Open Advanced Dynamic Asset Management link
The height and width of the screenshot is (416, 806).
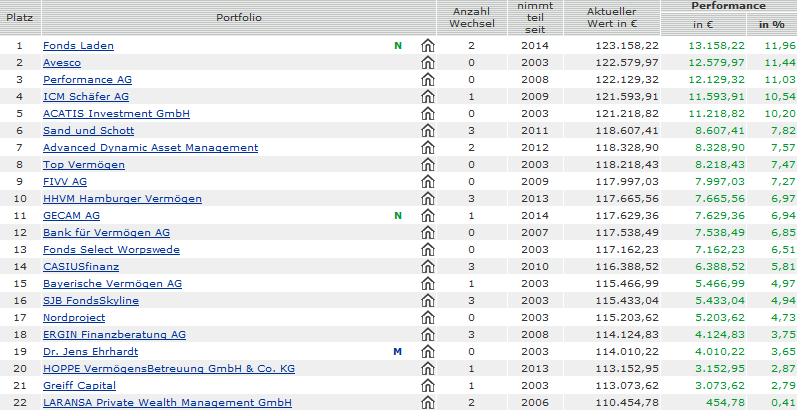coord(150,148)
